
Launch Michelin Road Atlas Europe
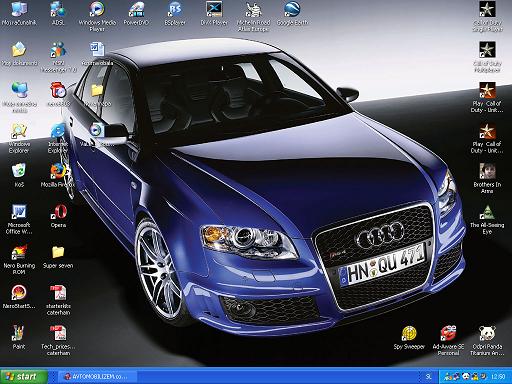pyautogui.click(x=253, y=17)
